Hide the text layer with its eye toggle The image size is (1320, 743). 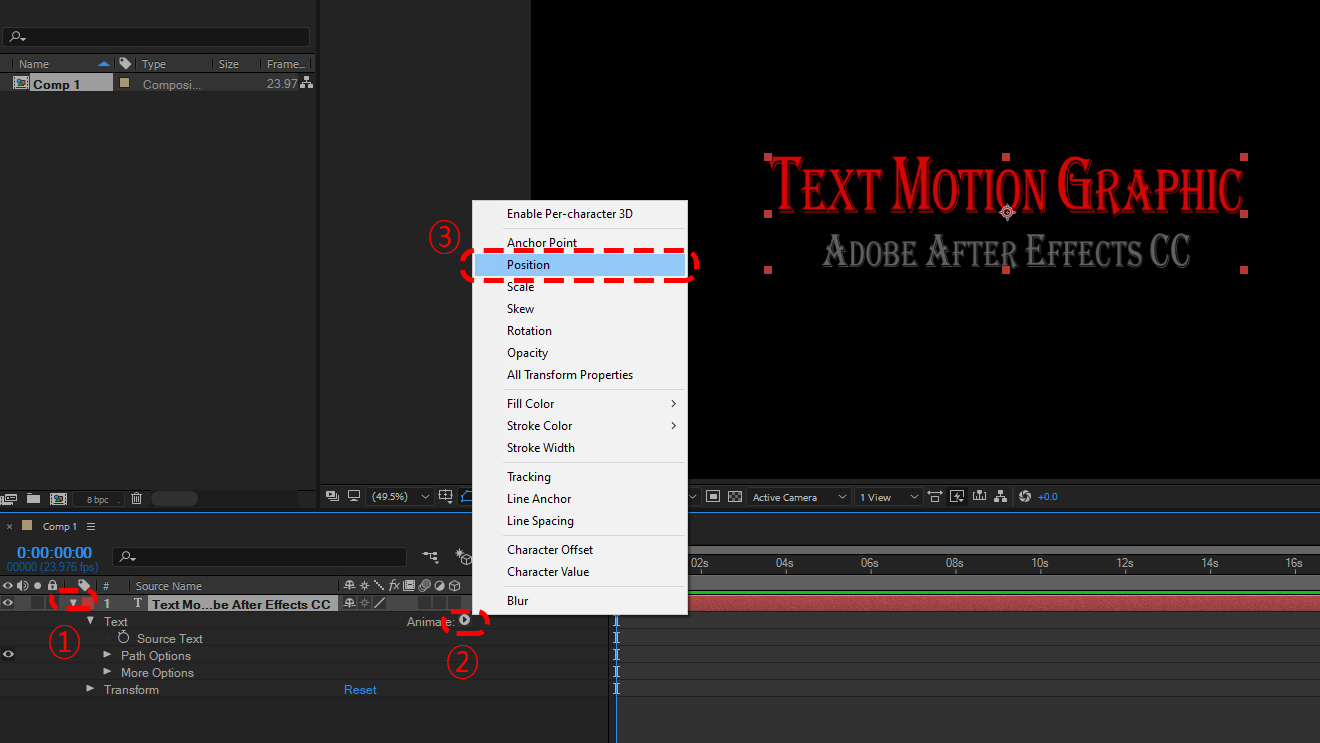(x=7, y=603)
